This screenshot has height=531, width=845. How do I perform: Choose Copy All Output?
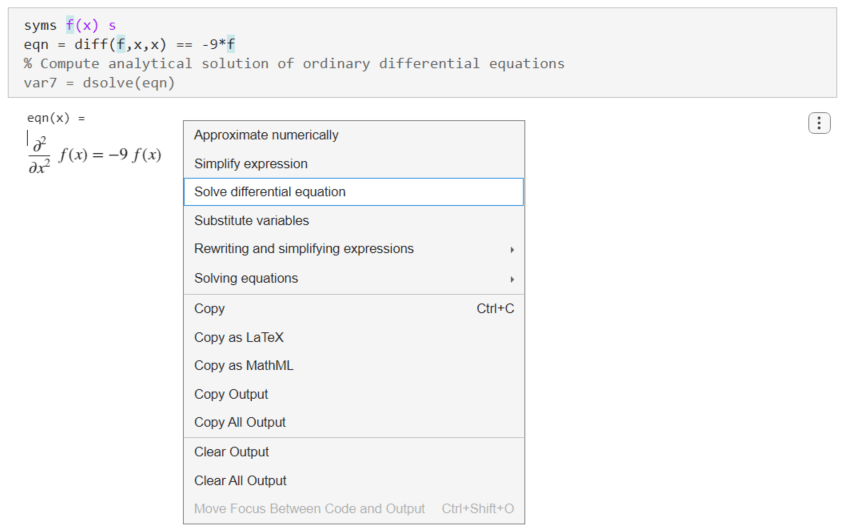point(240,422)
